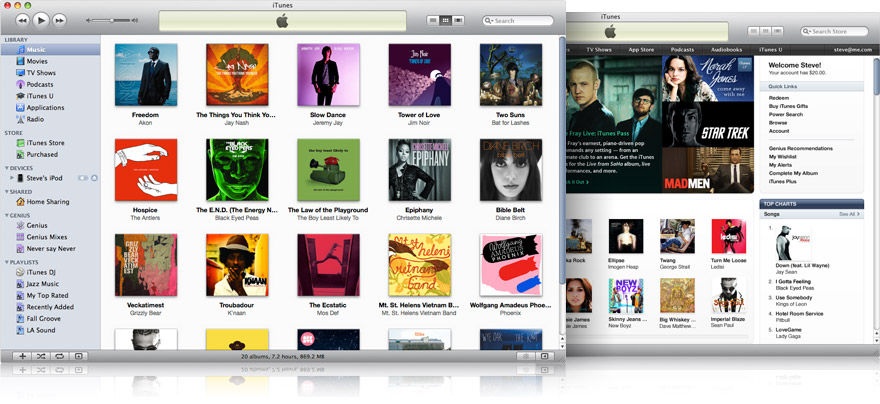Adjust the volume slider in the front window
Image resolution: width=880 pixels, height=404 pixels.
tap(112, 20)
